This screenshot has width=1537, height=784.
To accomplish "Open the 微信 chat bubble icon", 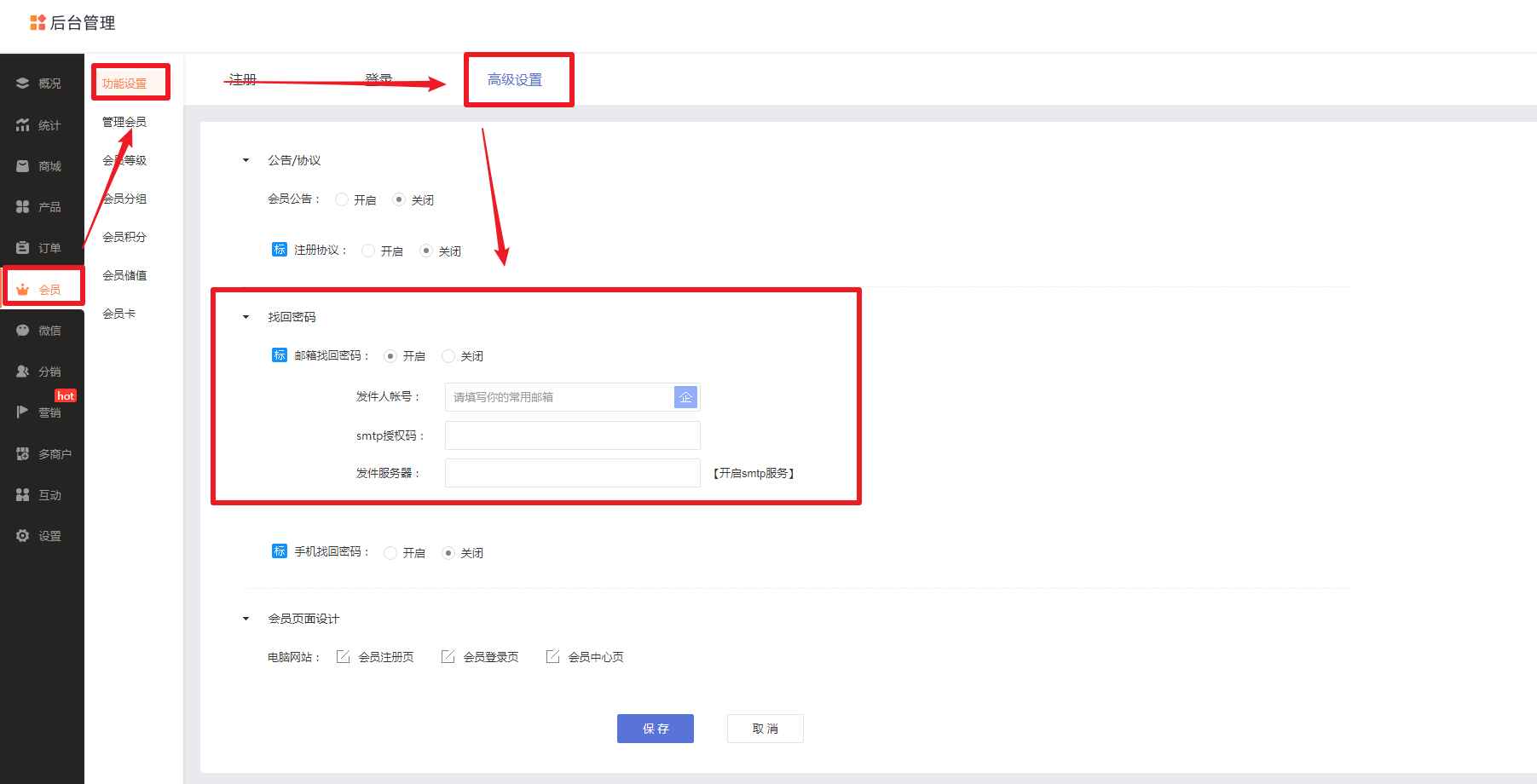I will (x=22, y=331).
